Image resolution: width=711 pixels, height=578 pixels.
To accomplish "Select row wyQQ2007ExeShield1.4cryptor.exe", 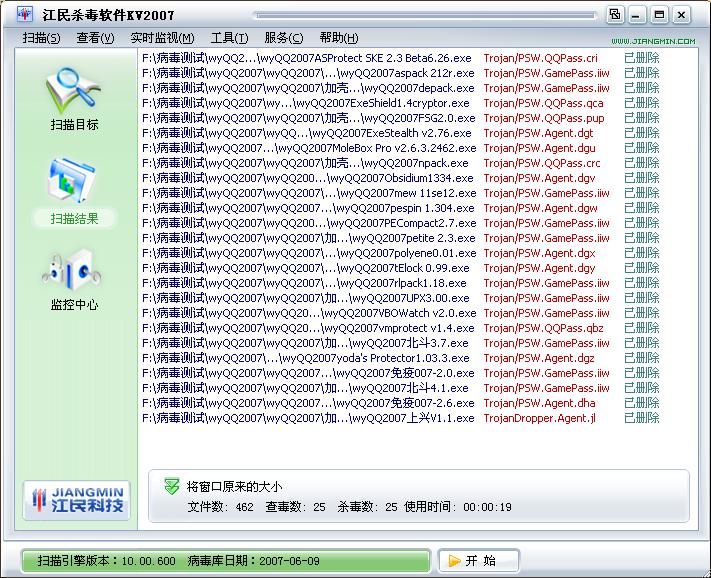I will click(x=401, y=103).
